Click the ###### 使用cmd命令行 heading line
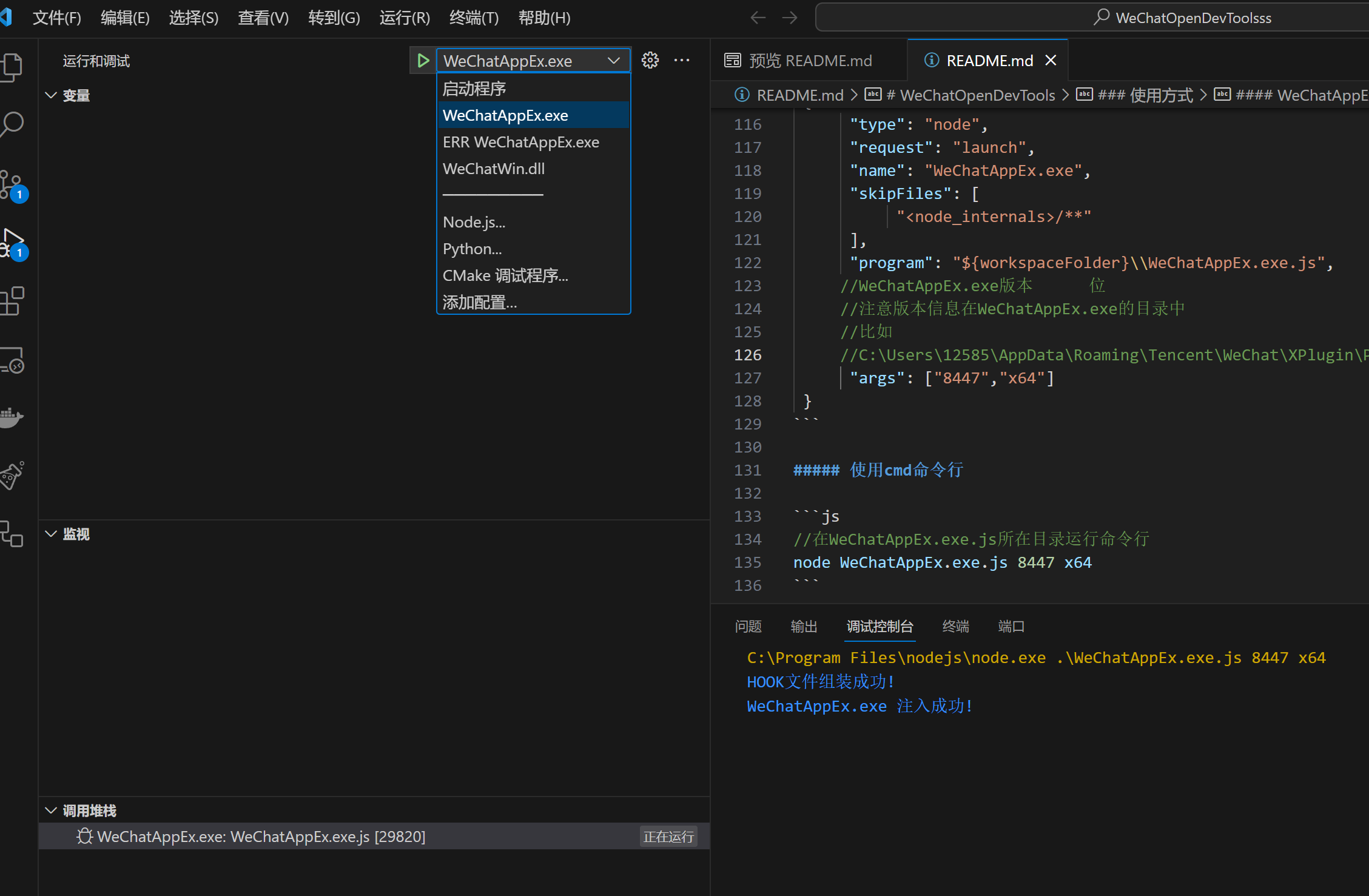The width and height of the screenshot is (1369, 896). (x=878, y=470)
